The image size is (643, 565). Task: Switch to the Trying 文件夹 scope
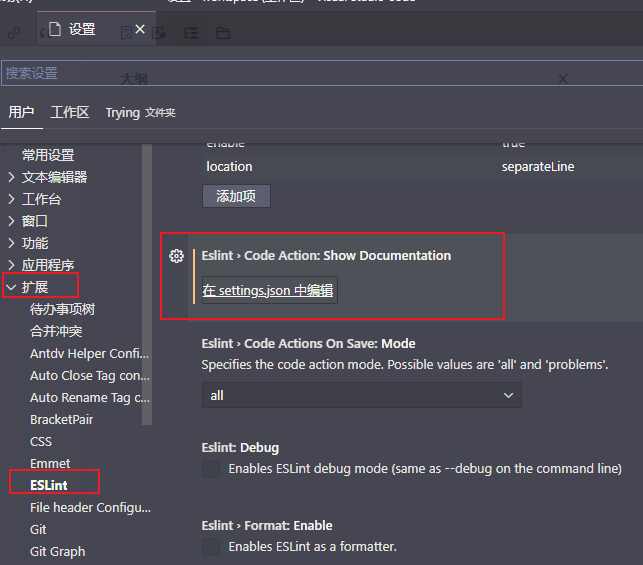pos(141,112)
